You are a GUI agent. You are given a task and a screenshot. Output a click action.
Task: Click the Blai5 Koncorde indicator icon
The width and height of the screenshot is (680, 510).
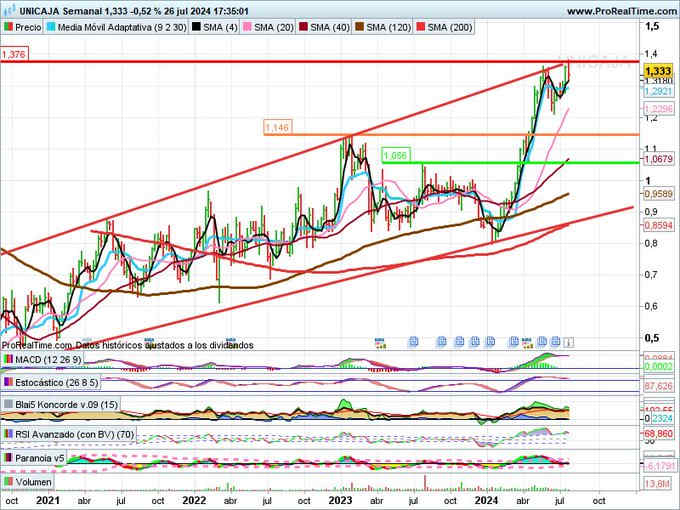click(8, 405)
